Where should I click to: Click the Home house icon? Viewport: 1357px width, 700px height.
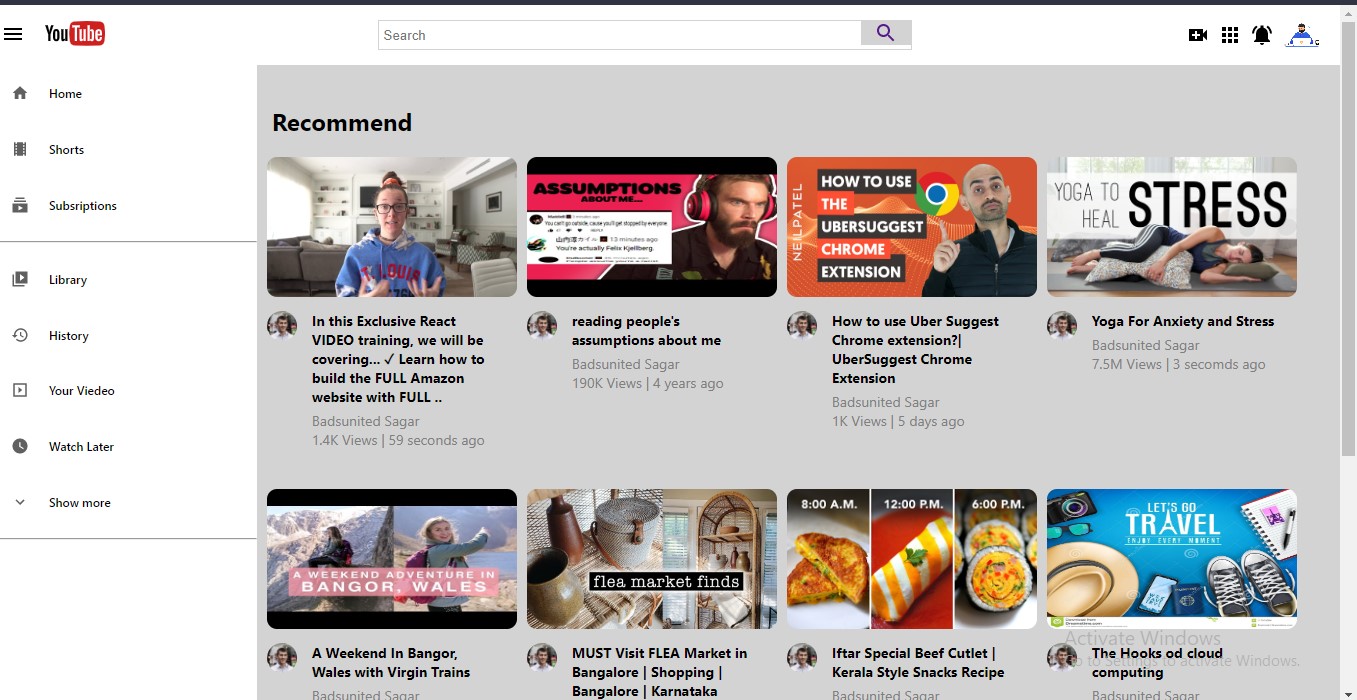[x=20, y=93]
